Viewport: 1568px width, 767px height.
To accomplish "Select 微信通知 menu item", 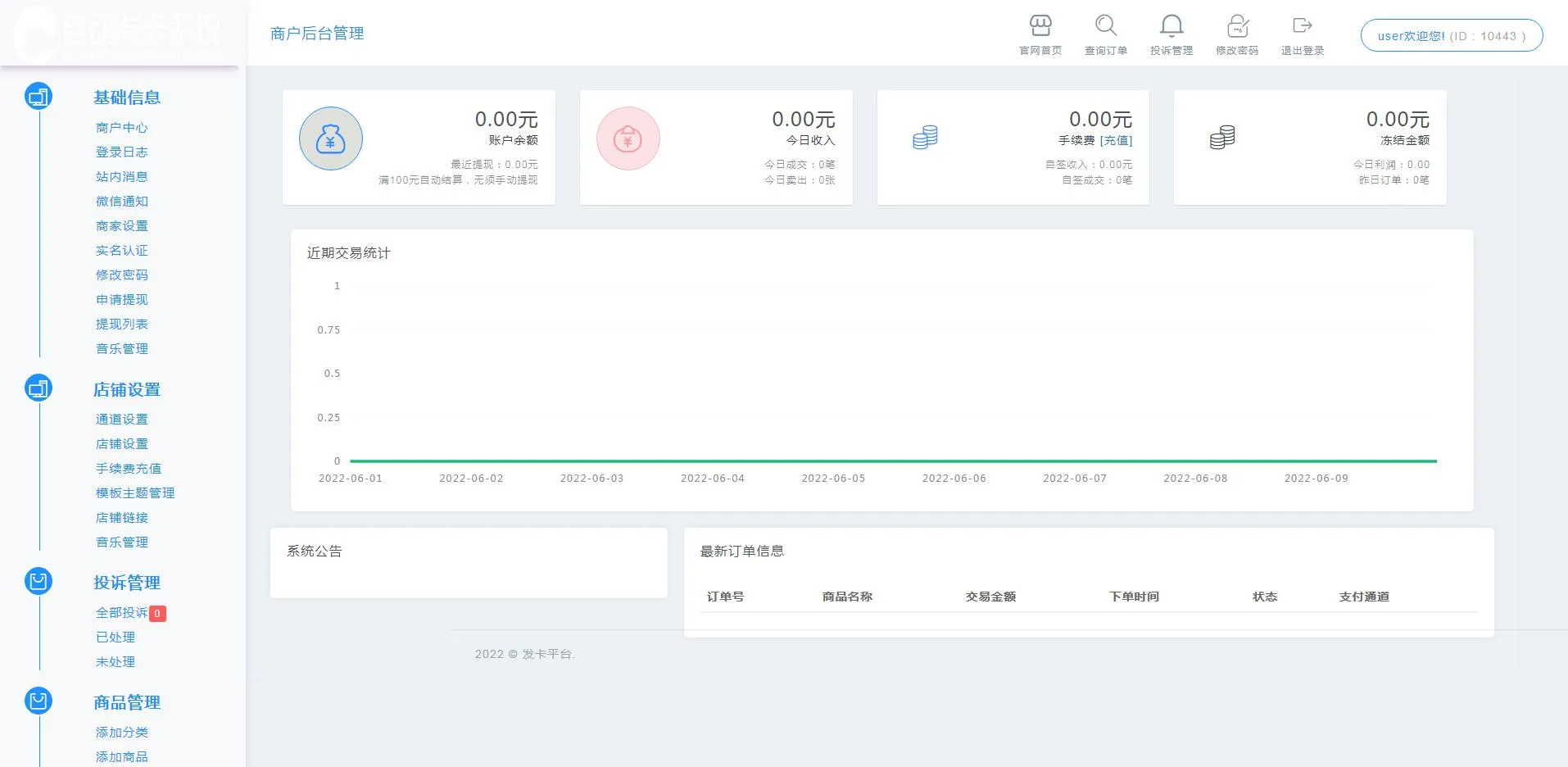I will point(122,202).
